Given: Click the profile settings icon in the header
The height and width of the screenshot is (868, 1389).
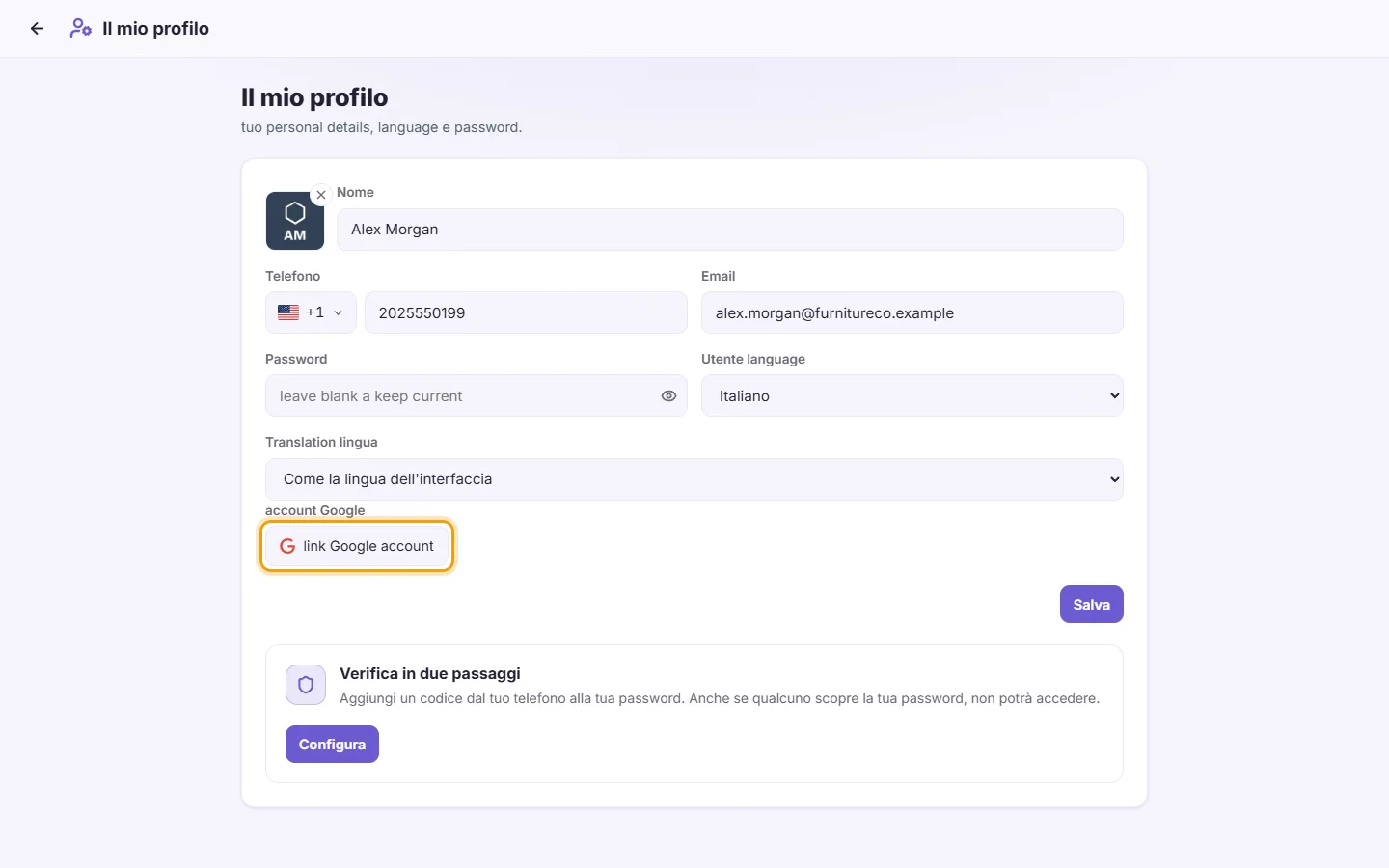Looking at the screenshot, I should pyautogui.click(x=81, y=29).
